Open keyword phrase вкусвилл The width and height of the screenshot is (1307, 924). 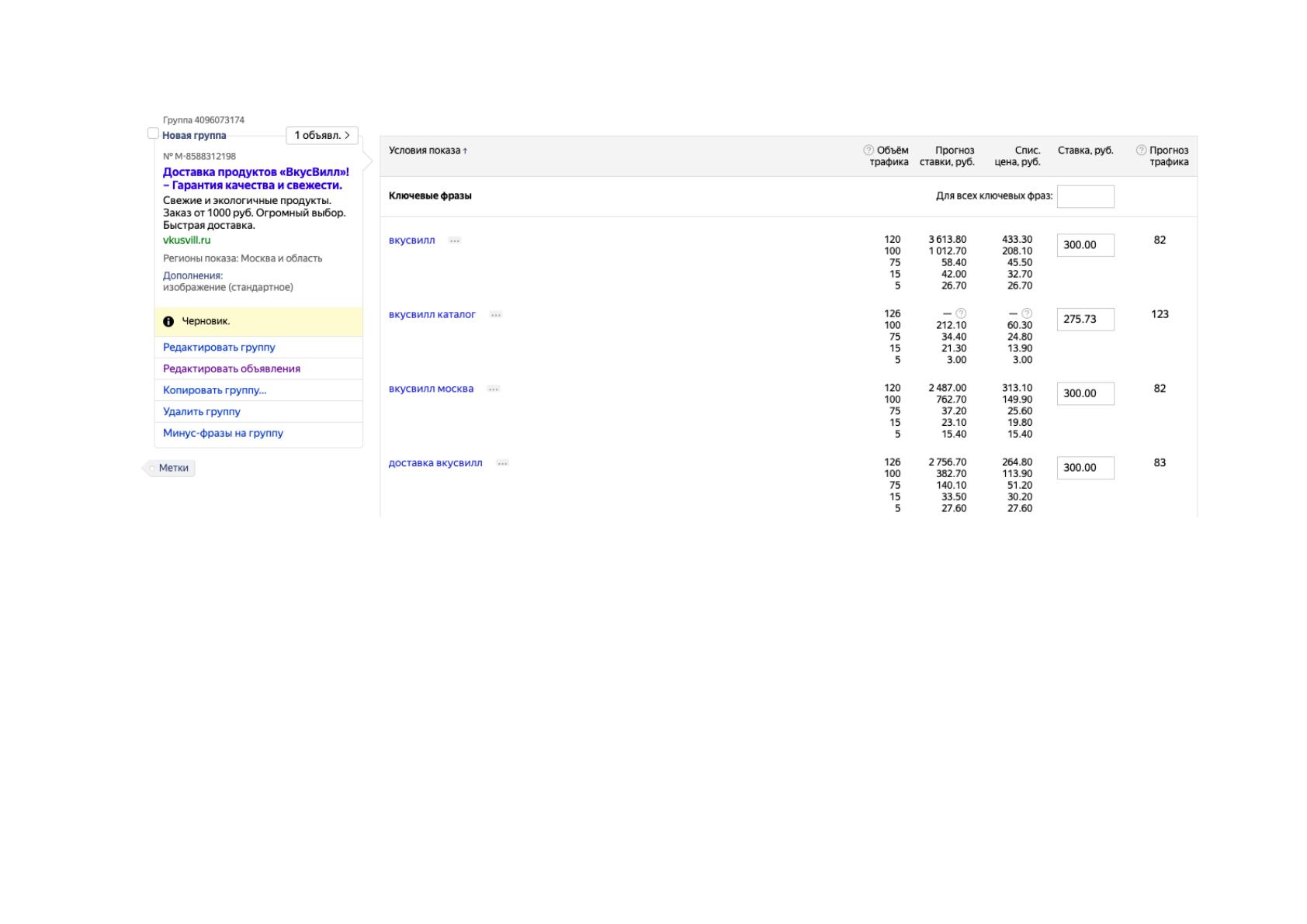[412, 241]
